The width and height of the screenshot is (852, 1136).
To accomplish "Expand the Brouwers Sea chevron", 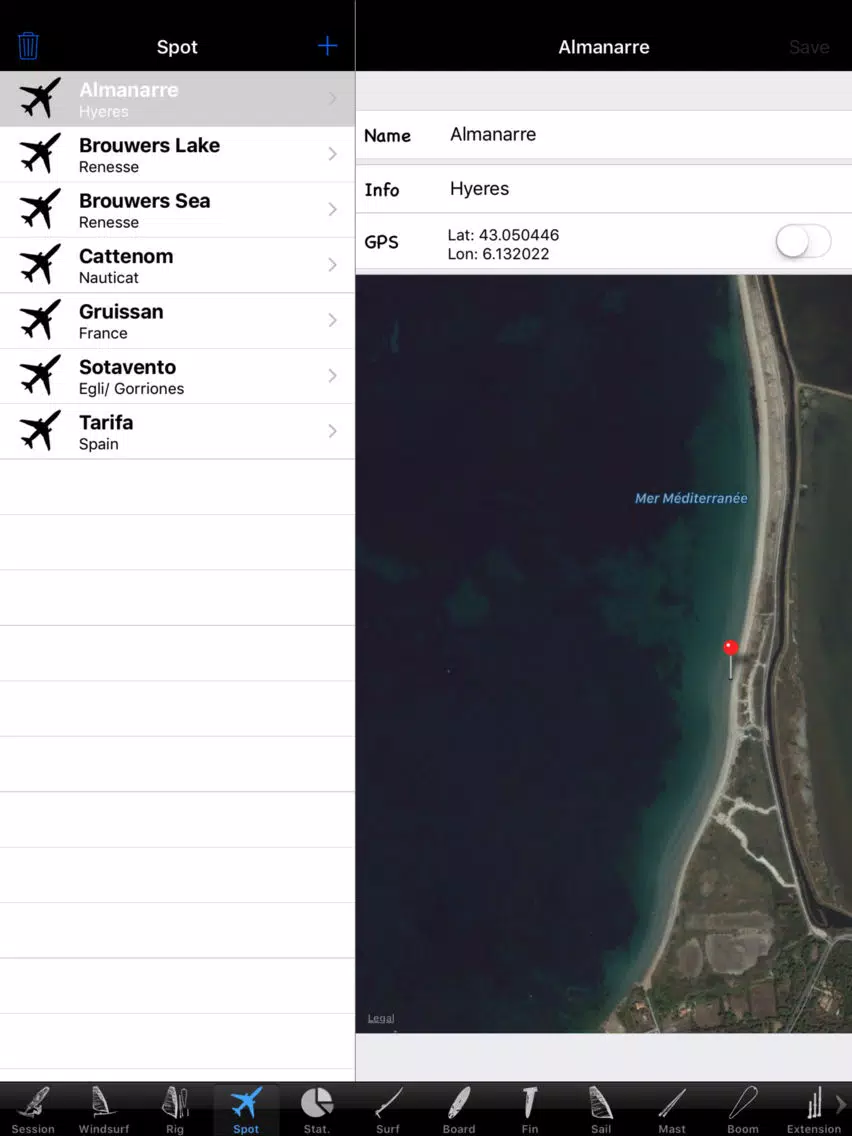I will point(333,209).
